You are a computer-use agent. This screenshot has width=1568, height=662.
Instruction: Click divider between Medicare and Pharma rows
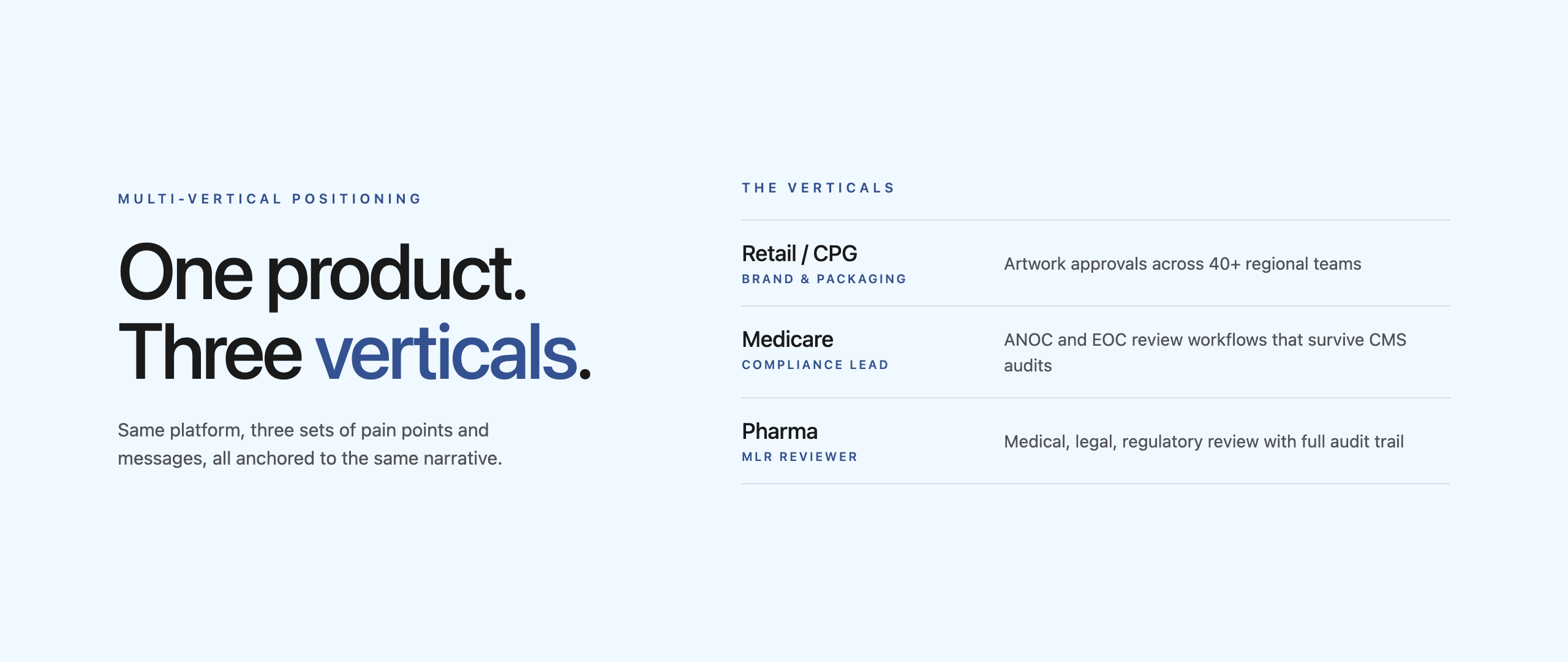(1095, 398)
